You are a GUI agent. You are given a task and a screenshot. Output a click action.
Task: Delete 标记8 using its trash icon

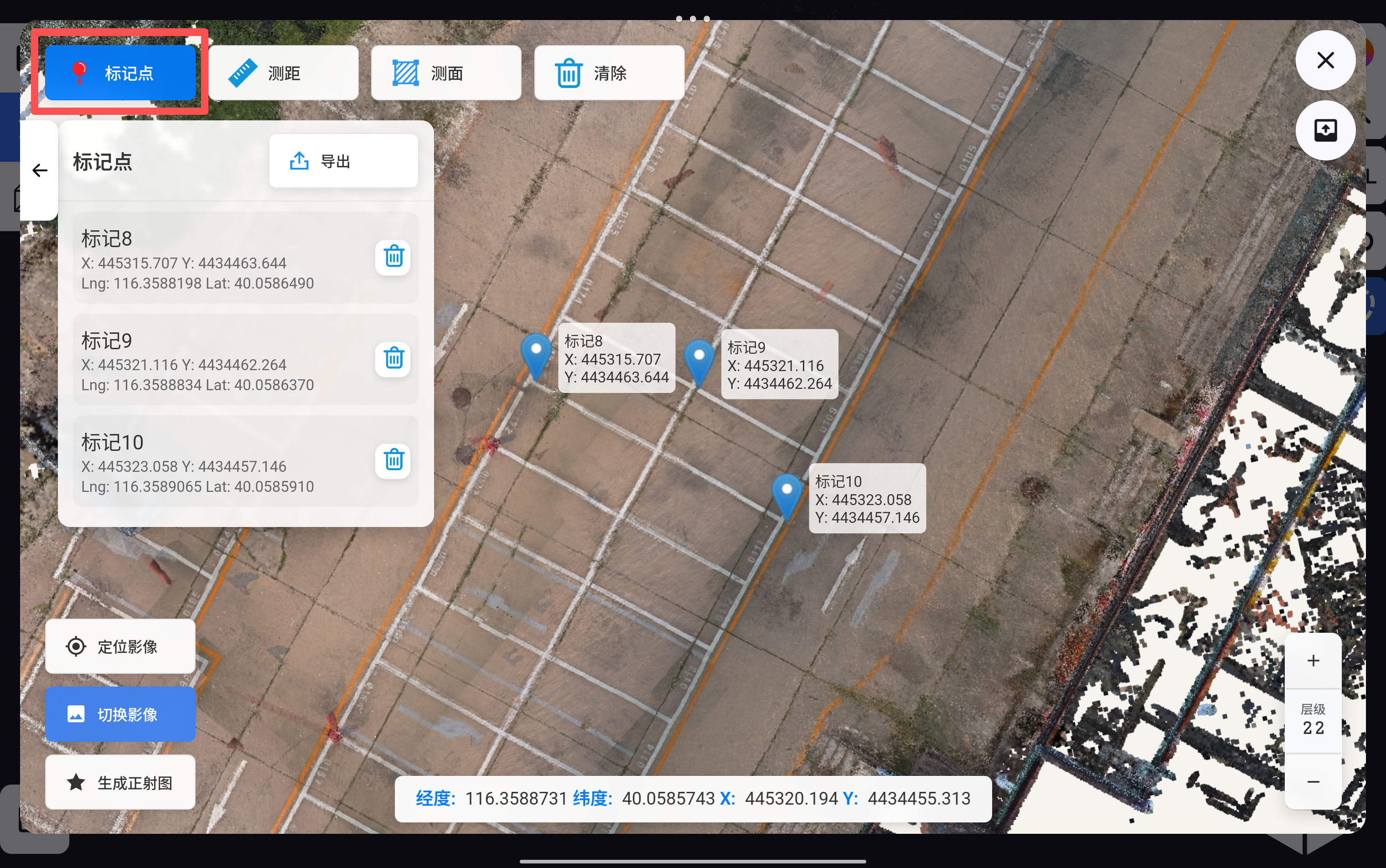(x=393, y=257)
